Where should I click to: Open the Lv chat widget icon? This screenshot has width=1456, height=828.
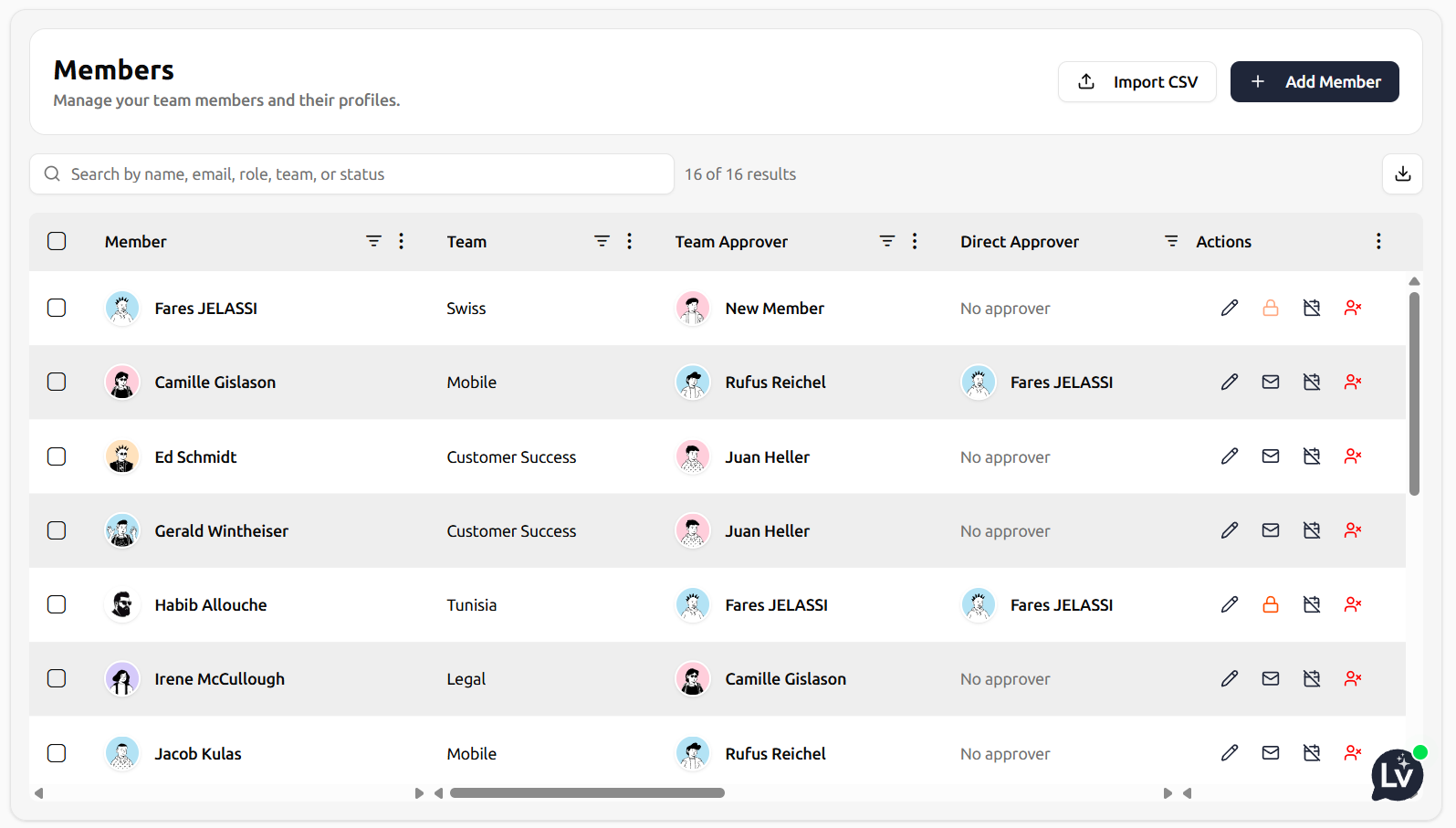click(x=1397, y=775)
